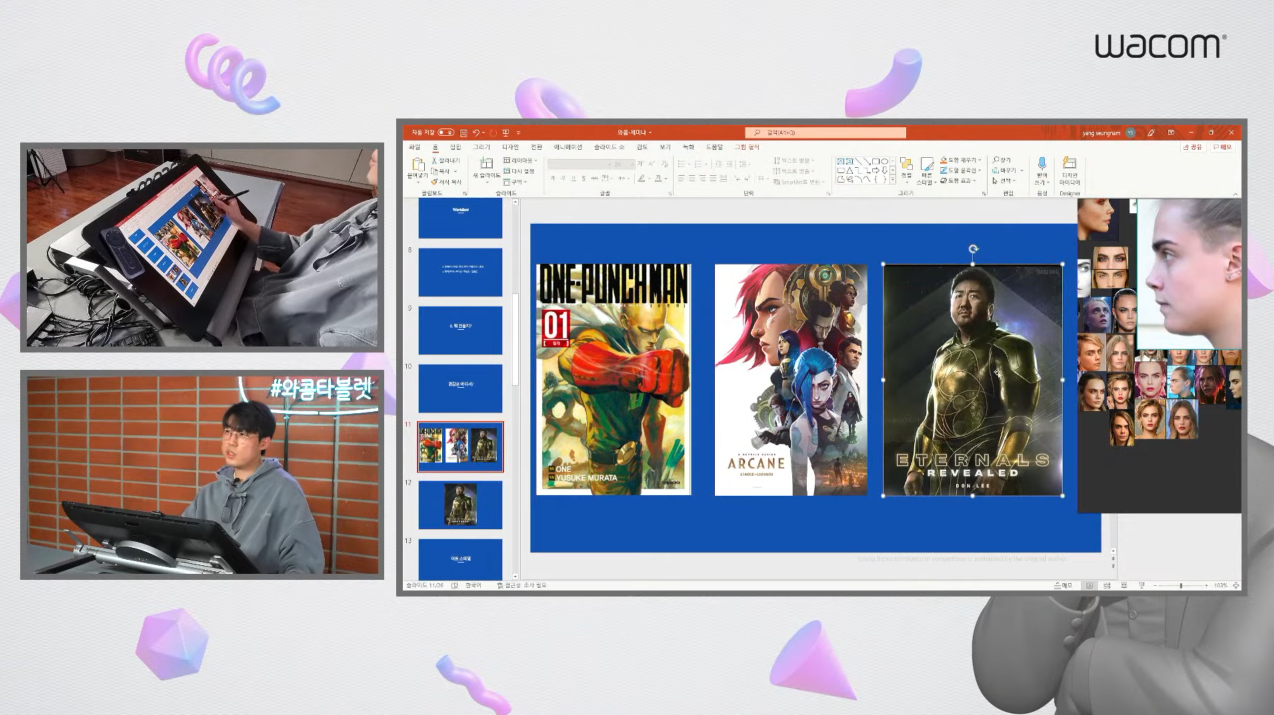The image size is (1274, 715).
Task: Open the 구역 Section dropdown
Action: (515, 182)
